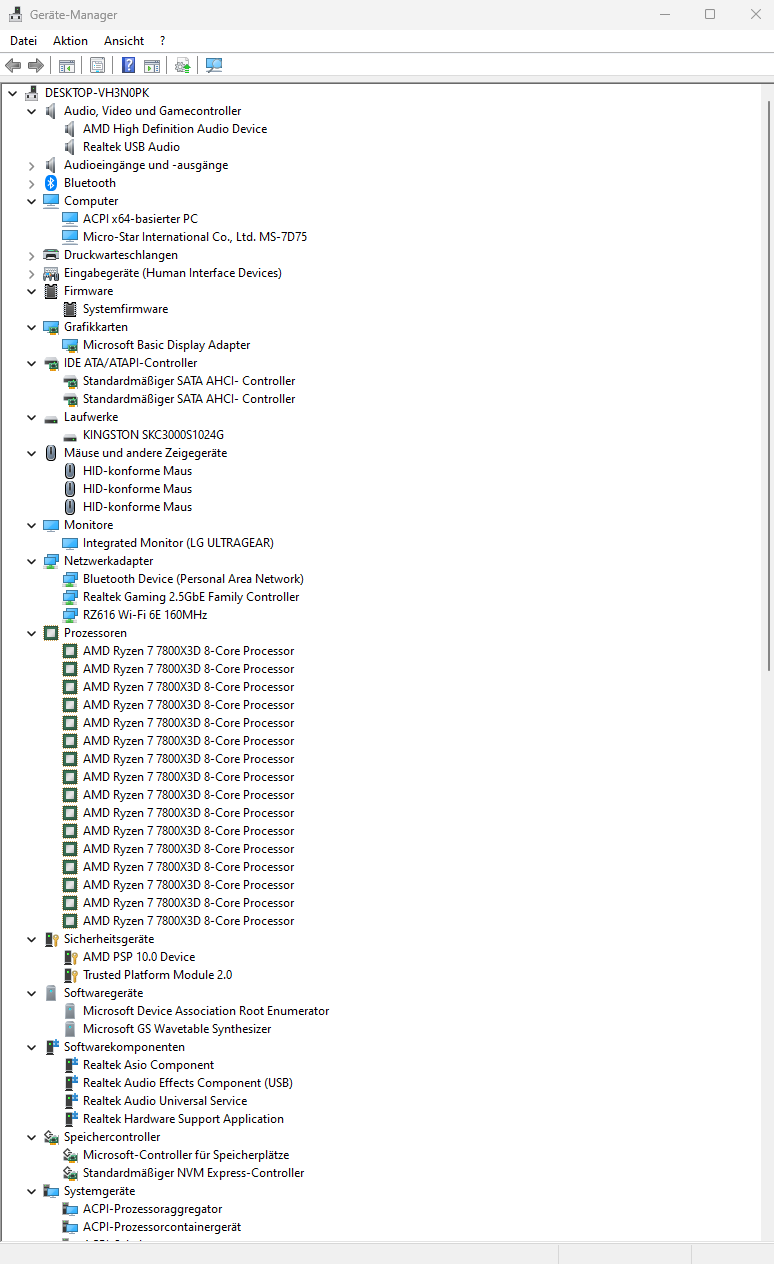Select the Monitore category label

pos(89,525)
